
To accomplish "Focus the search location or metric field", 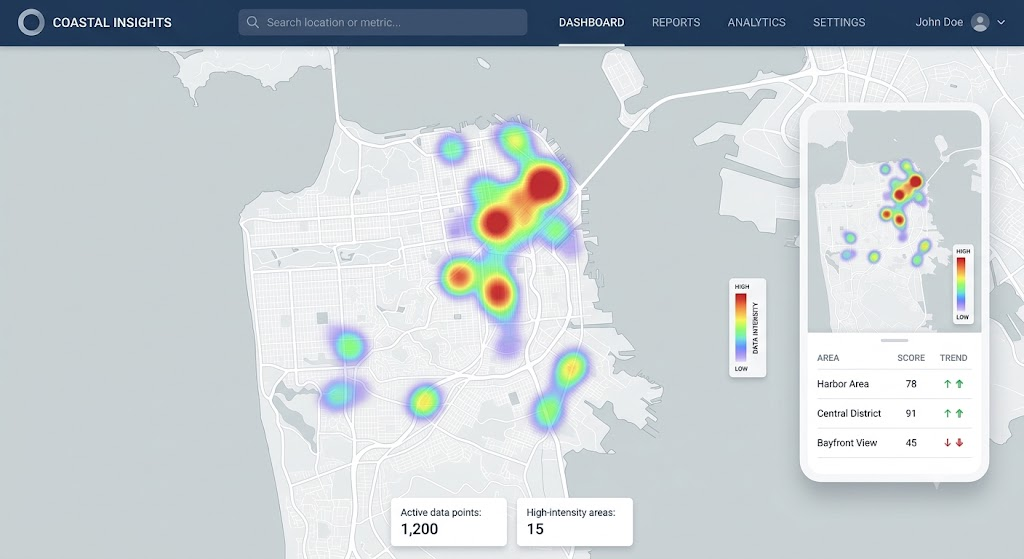I will pyautogui.click(x=383, y=22).
